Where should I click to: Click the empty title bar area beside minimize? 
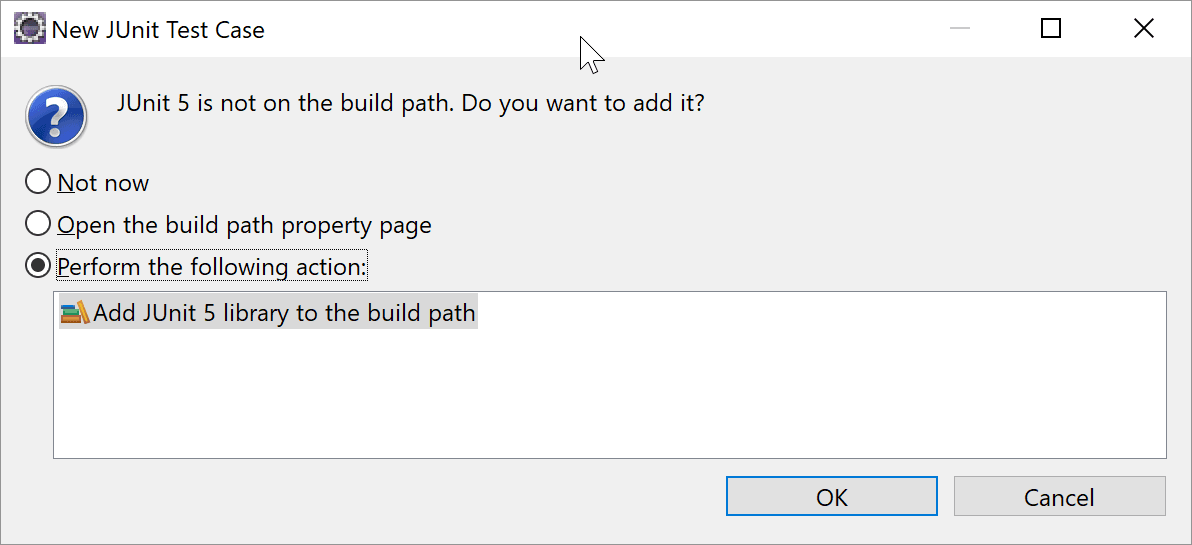point(760,29)
